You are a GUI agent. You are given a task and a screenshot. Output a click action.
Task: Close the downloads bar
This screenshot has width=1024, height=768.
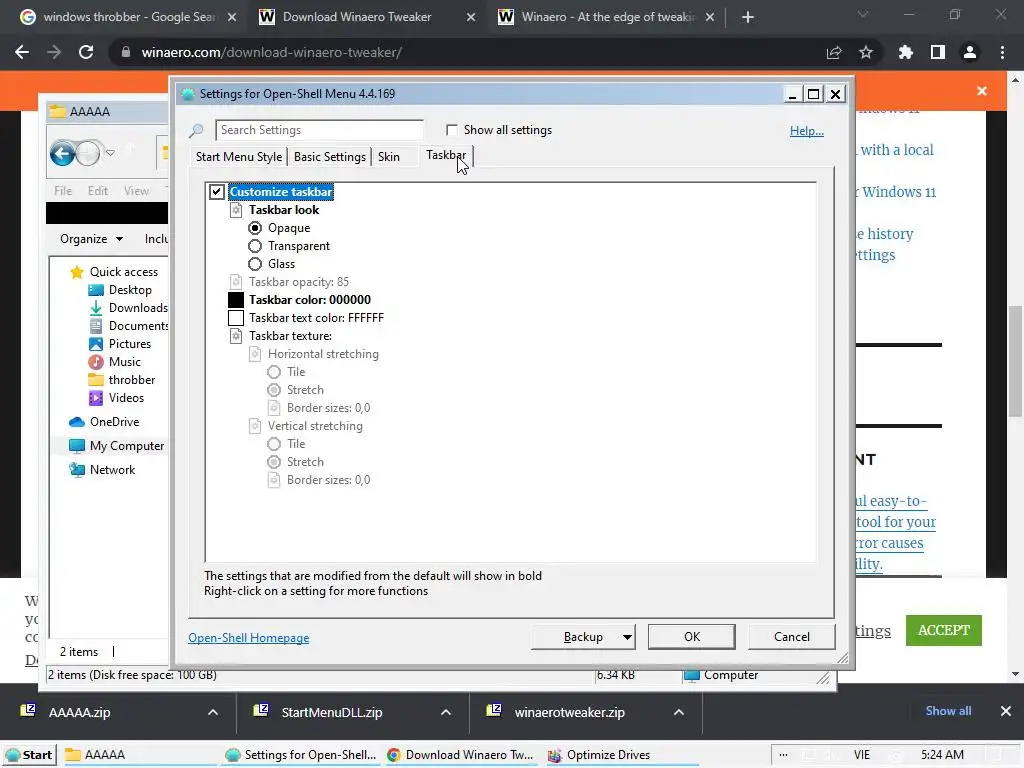coord(1006,711)
